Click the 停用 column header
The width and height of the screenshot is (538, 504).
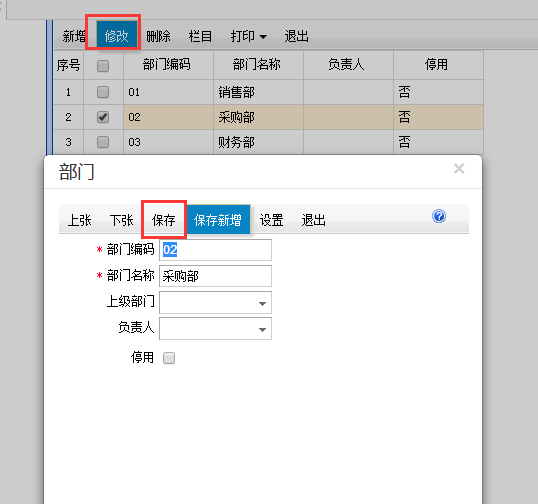438,65
